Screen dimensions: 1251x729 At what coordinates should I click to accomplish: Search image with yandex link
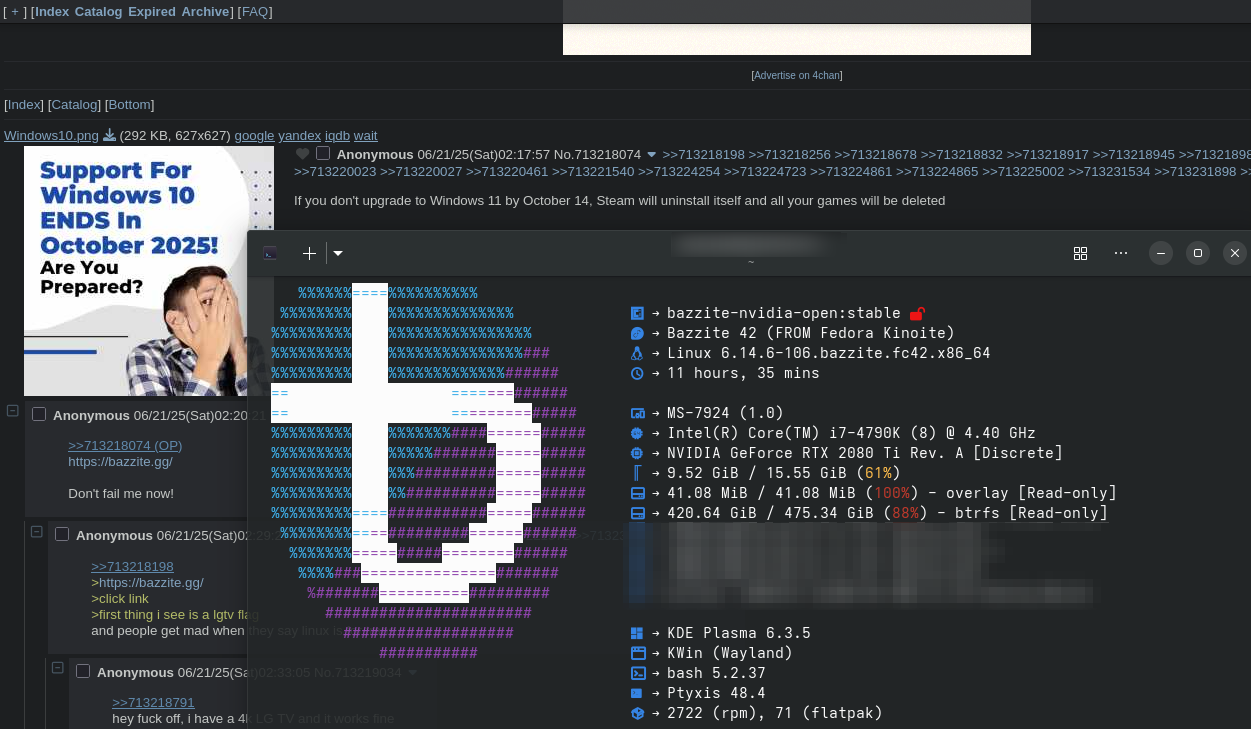pyautogui.click(x=299, y=136)
